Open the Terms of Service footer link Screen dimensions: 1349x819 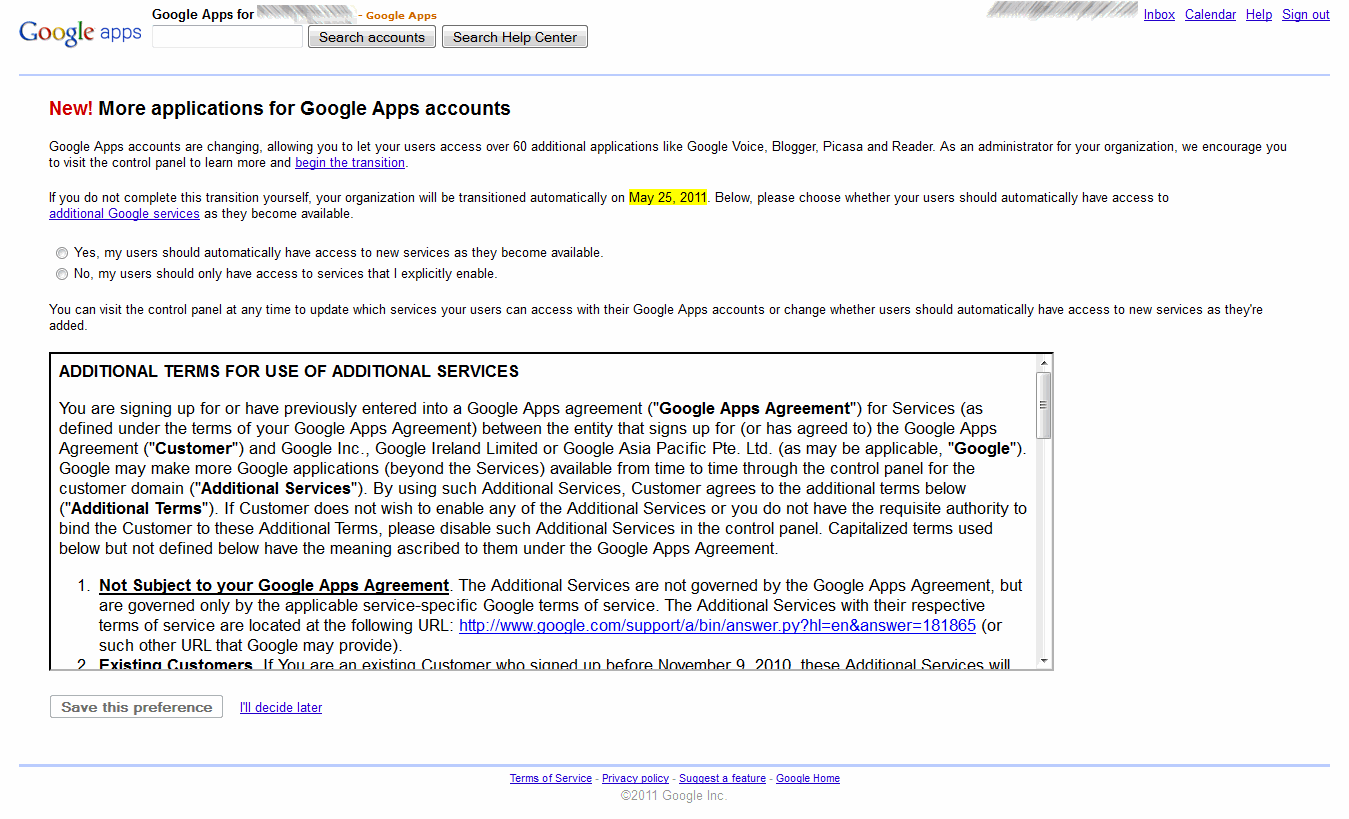[x=551, y=779]
